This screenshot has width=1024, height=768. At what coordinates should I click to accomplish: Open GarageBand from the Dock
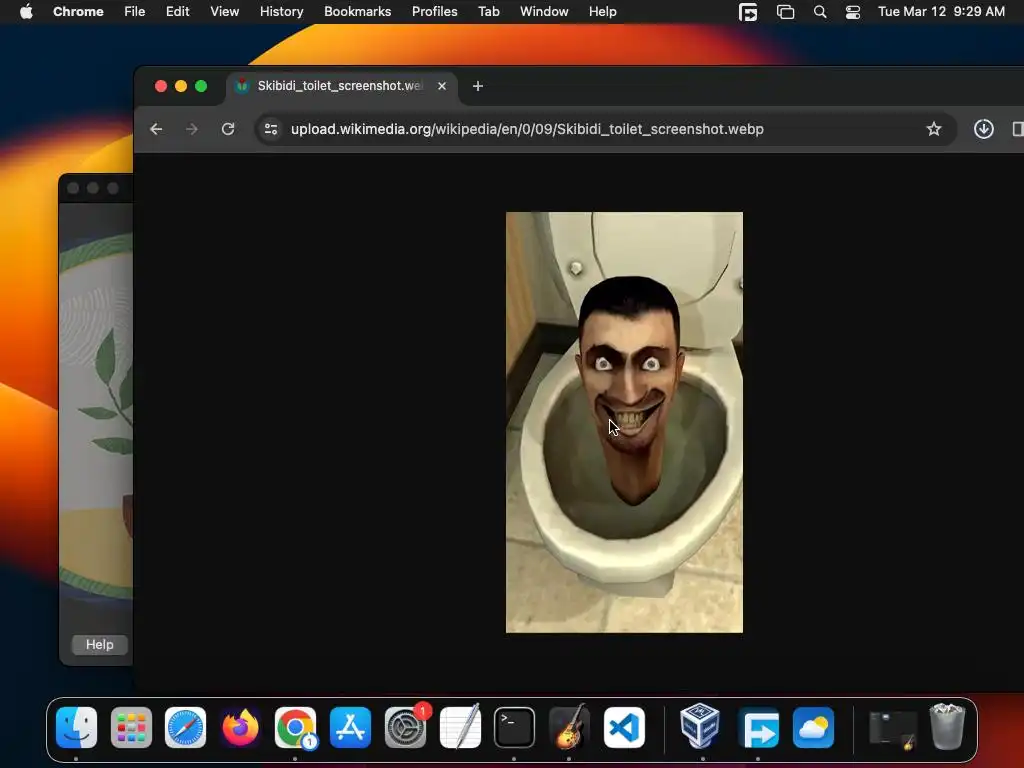click(x=569, y=728)
